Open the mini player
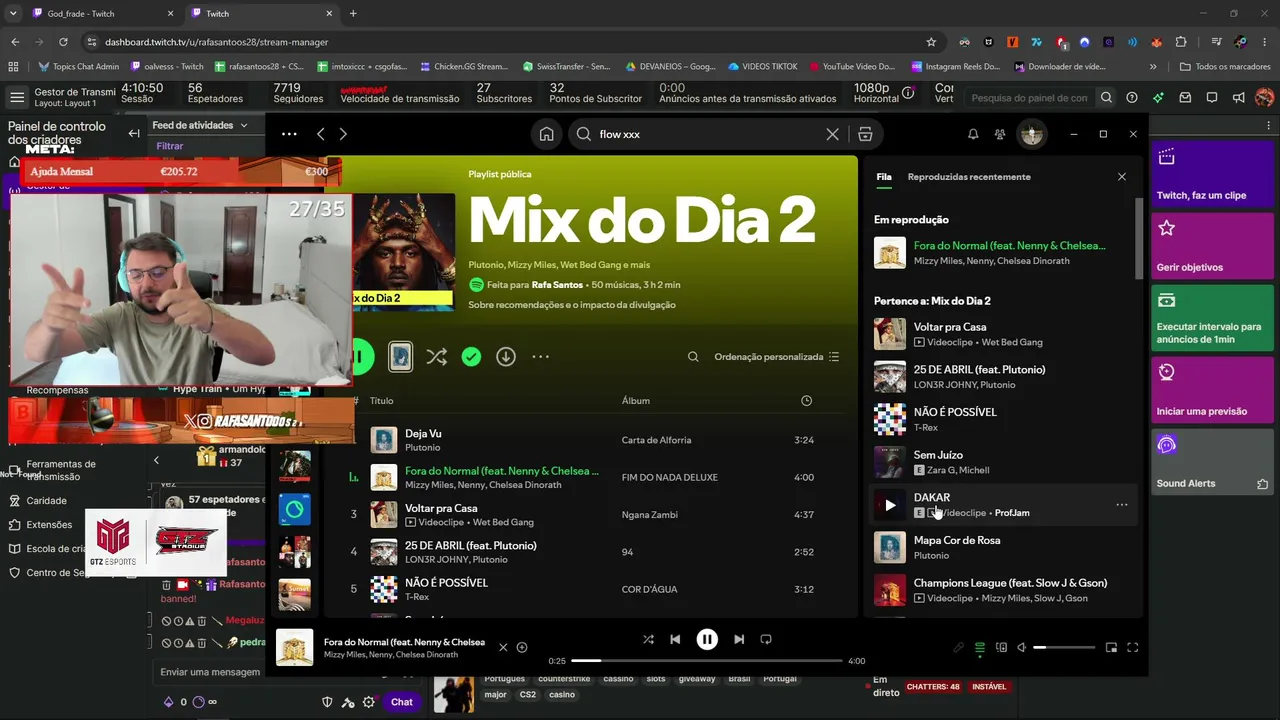 click(x=1111, y=648)
